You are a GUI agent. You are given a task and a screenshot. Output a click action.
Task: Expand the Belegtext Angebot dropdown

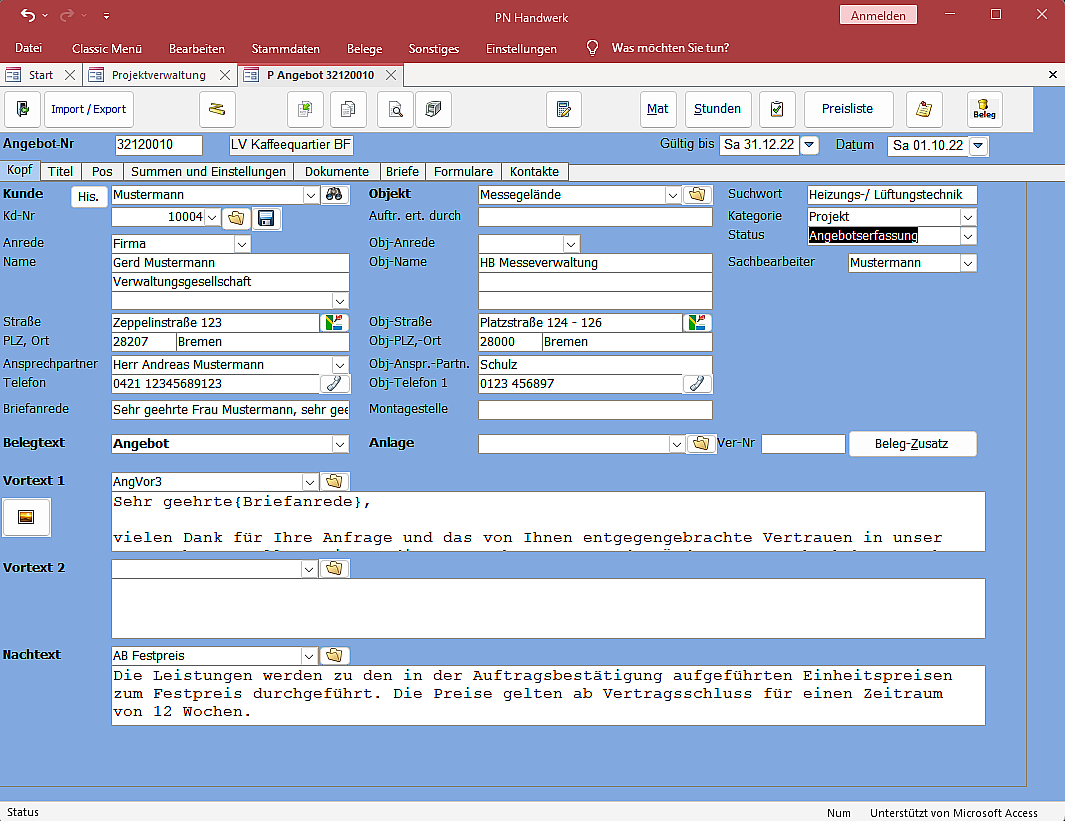[x=340, y=444]
